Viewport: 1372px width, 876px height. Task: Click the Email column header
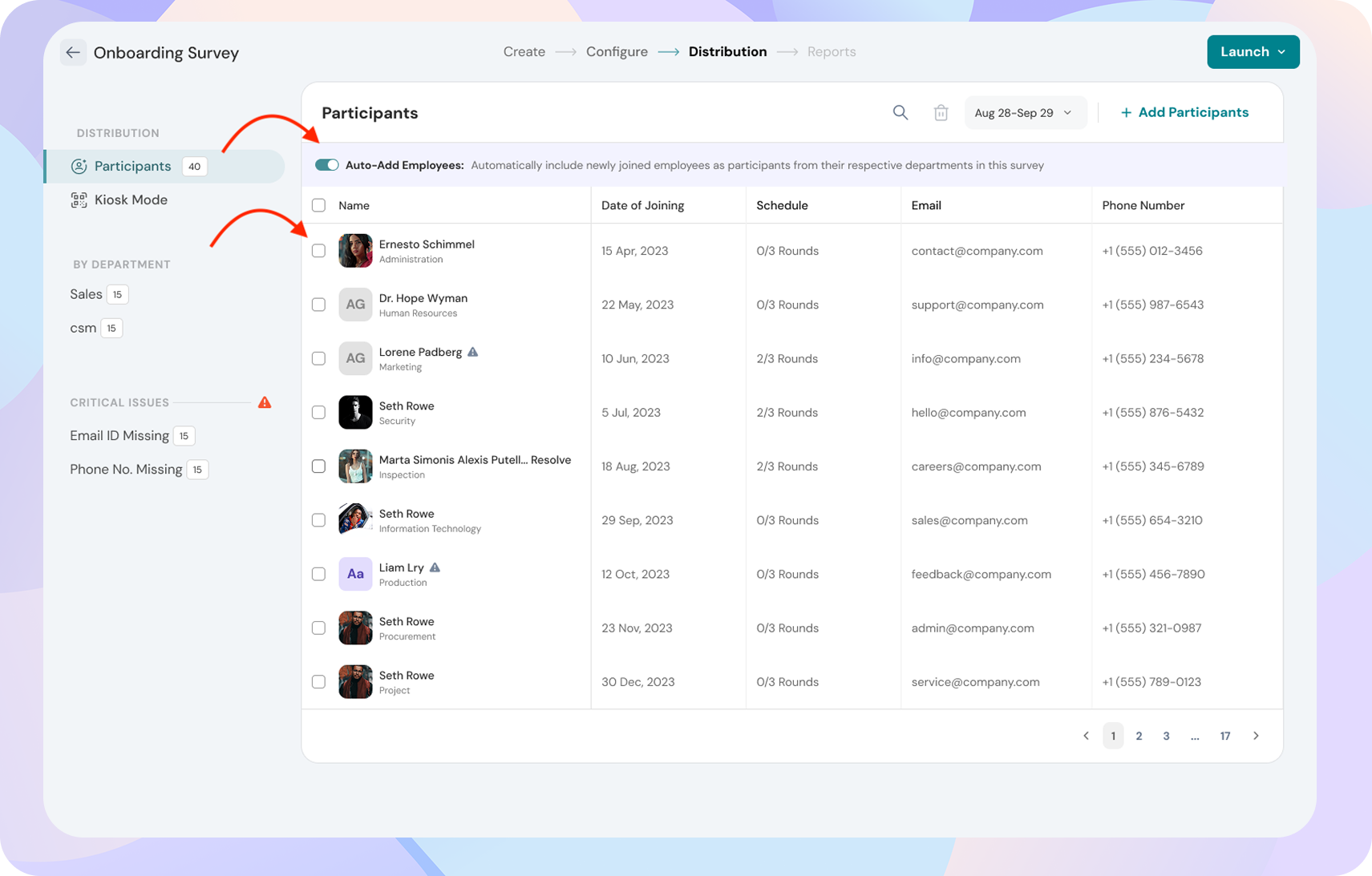click(926, 205)
